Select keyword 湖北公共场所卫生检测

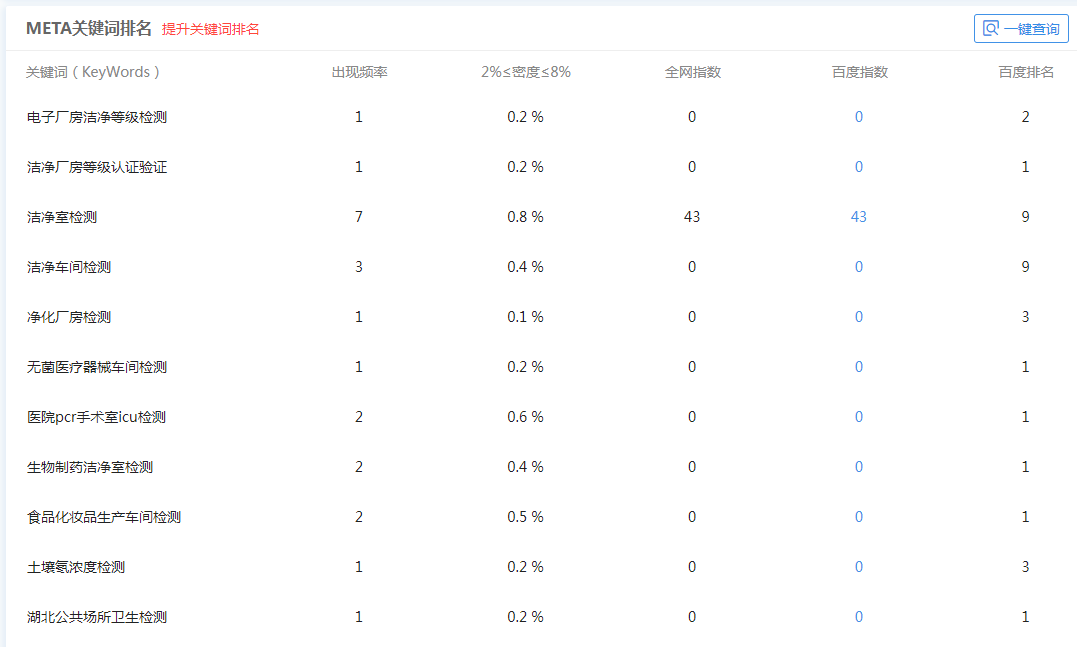click(x=97, y=617)
